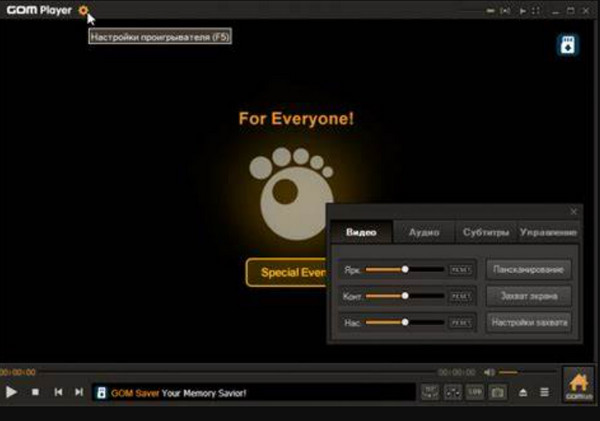Close the control panel popup

(573, 211)
